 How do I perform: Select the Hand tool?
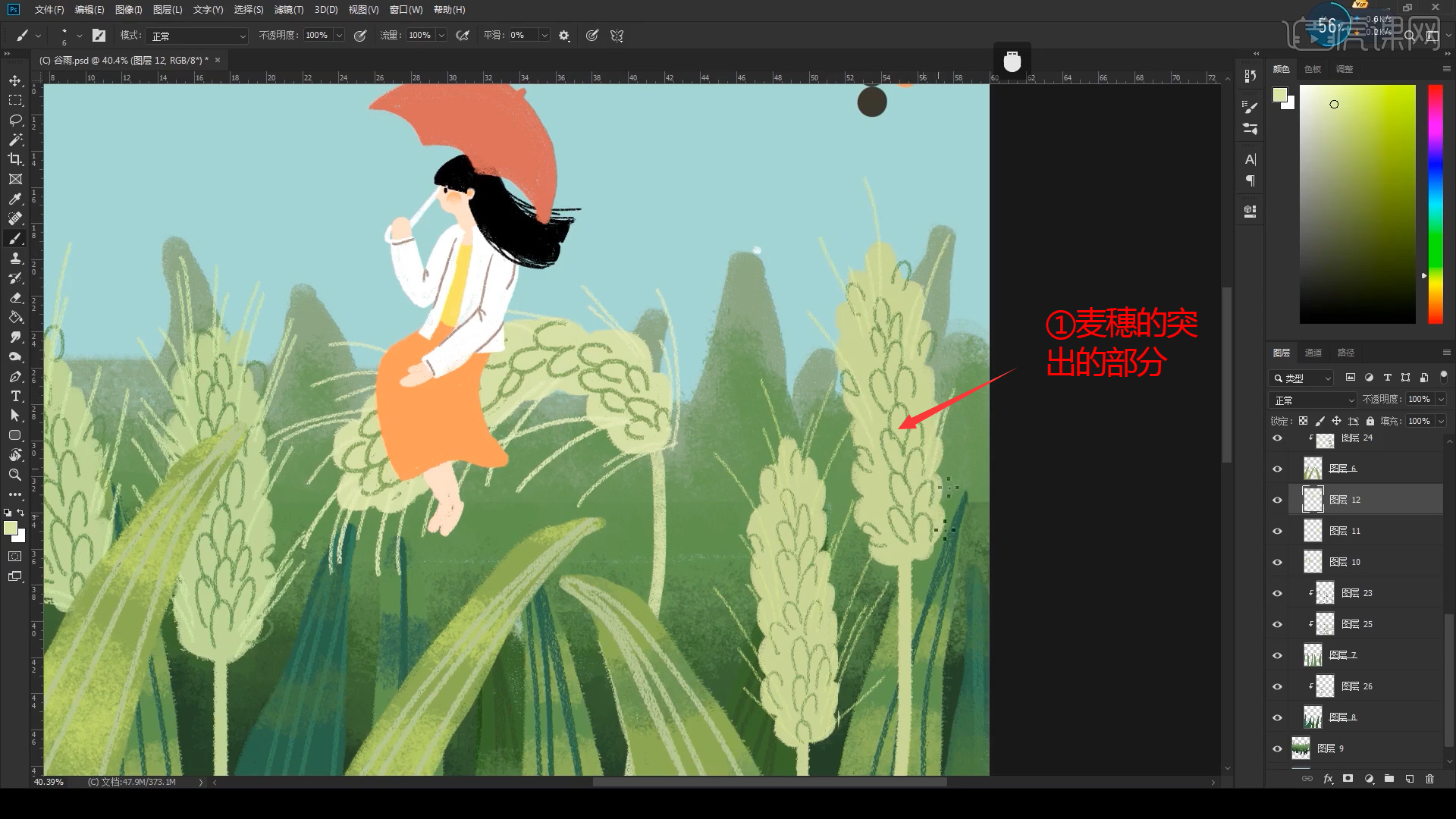[x=15, y=455]
